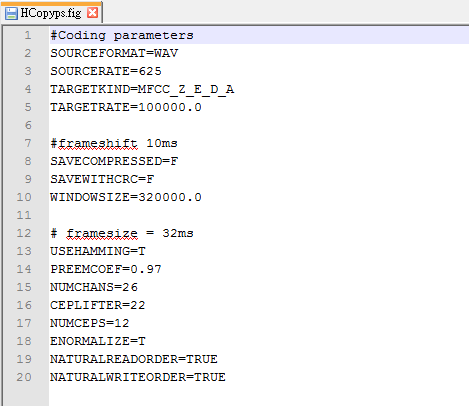The image size is (469, 406).
Task: Click text 'PREEMCOEF=0.97'
Action: click(x=106, y=269)
